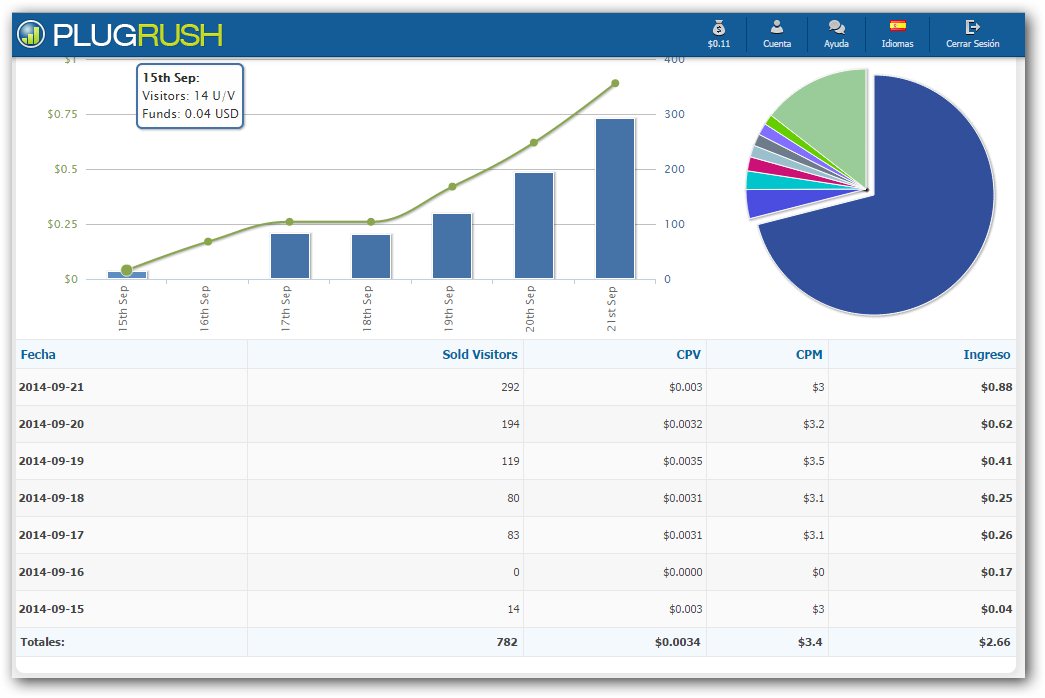Sort by Sold Visitors column header

pos(479,354)
